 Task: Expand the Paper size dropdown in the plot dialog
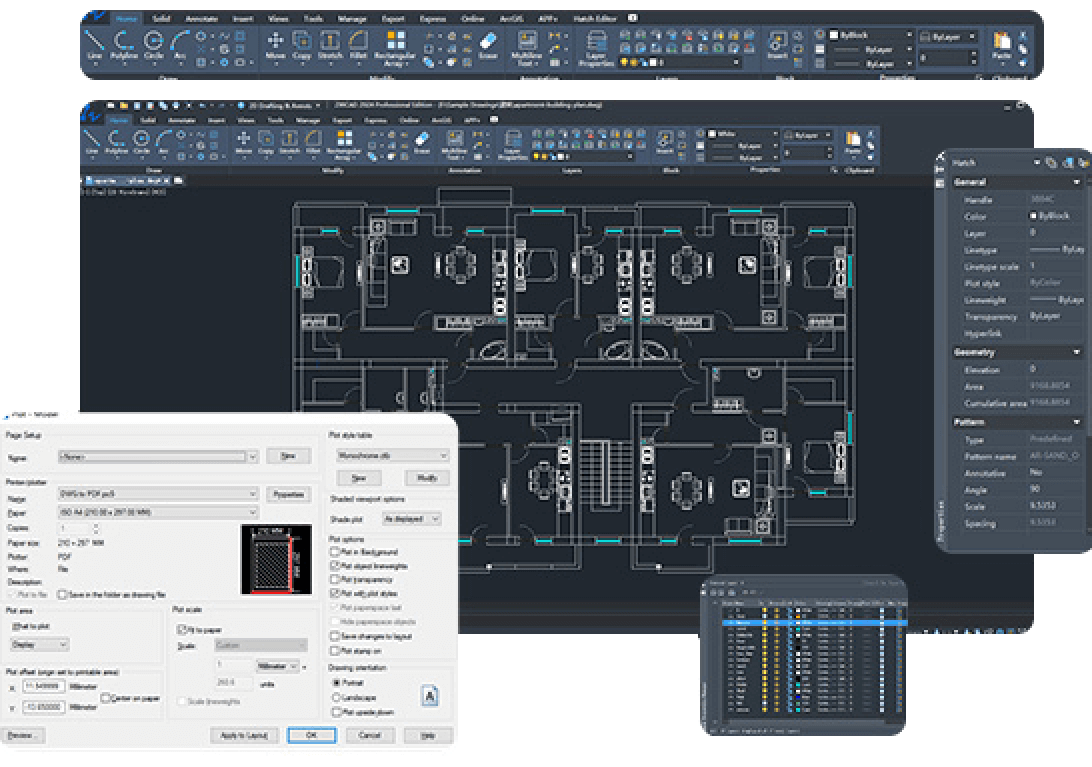(x=253, y=513)
